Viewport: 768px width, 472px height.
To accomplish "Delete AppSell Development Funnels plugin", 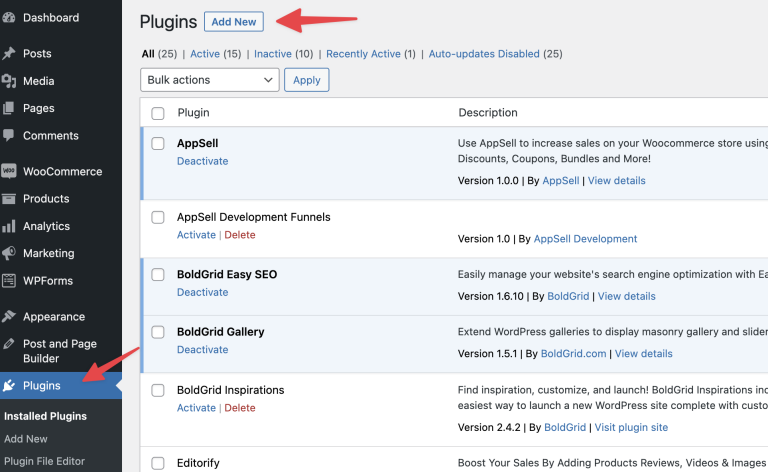I will 240,235.
